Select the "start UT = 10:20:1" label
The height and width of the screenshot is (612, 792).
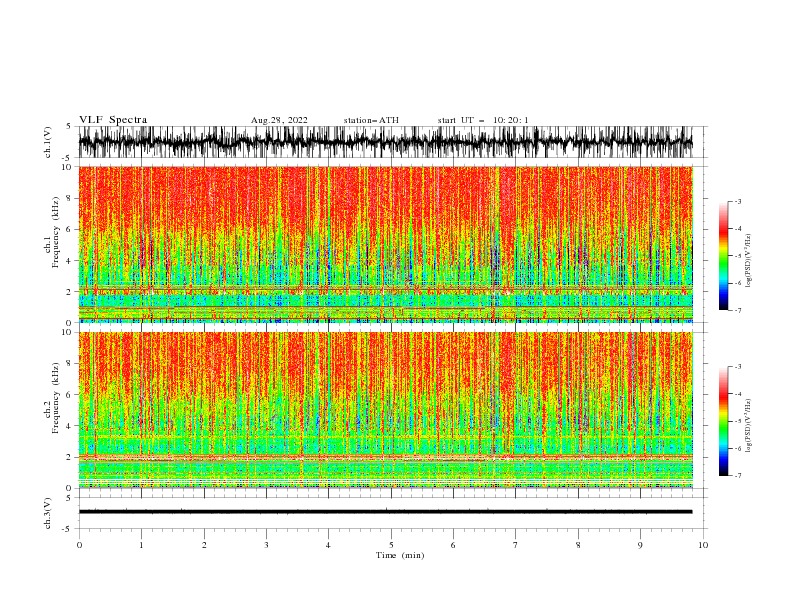tap(483, 120)
